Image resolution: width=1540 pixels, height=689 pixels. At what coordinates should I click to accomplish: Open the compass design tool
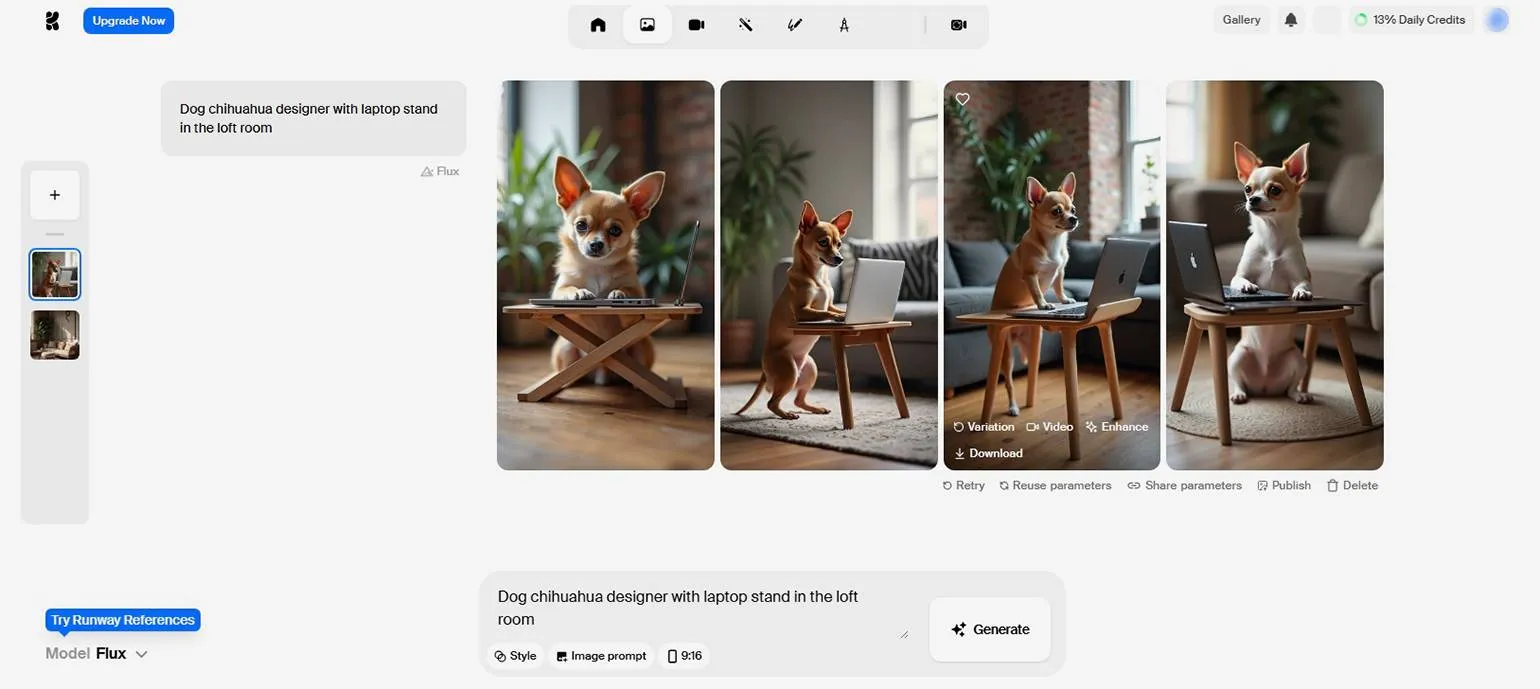pos(844,25)
